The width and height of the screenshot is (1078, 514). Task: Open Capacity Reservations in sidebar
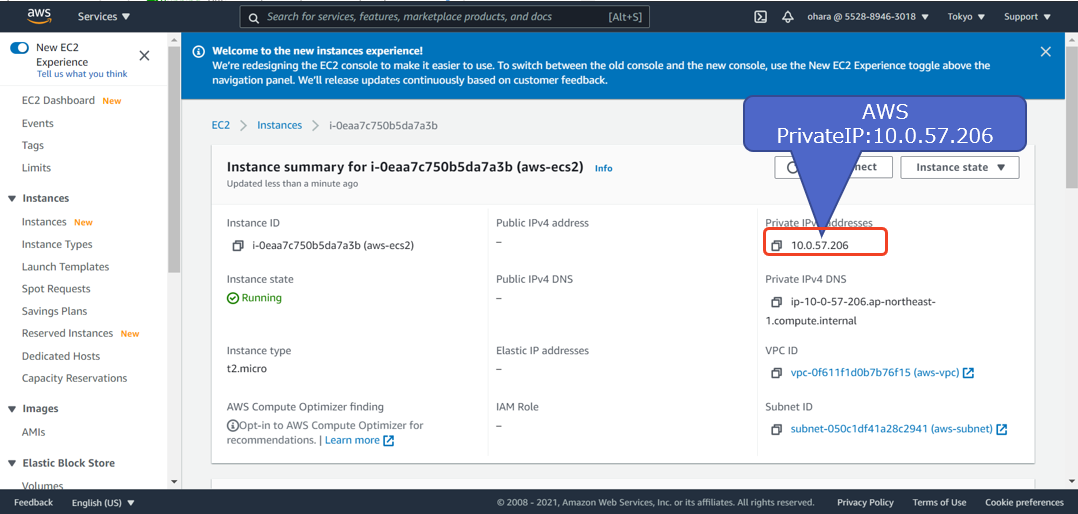pyautogui.click(x=74, y=378)
